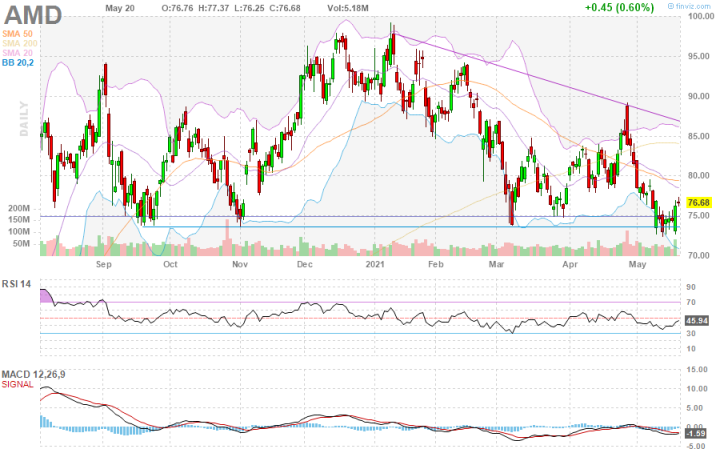Click the Sep month axis label

point(103,264)
